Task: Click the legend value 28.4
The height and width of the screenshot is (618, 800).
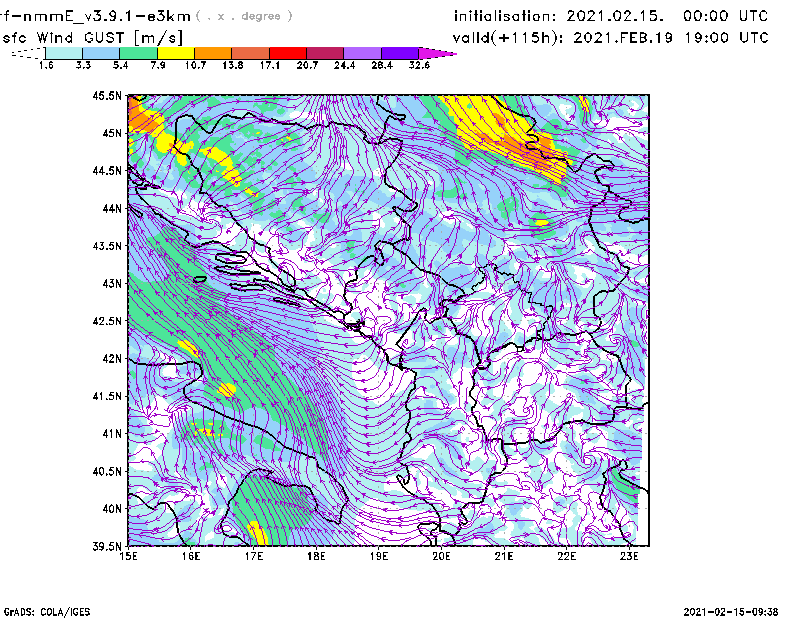Action: [382, 65]
